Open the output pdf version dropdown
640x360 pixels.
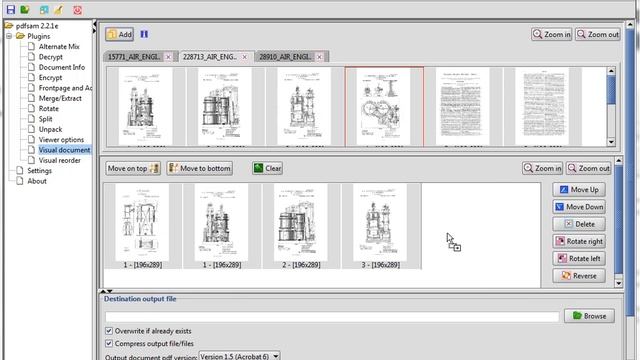239,356
